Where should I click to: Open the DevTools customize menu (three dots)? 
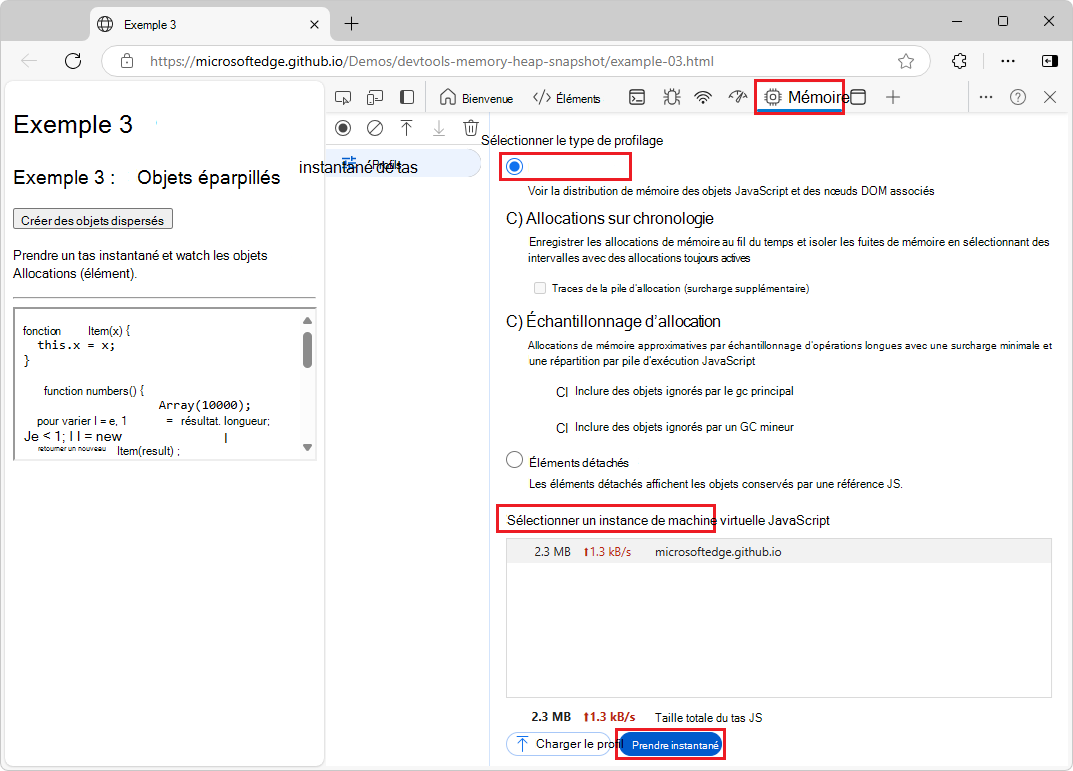tap(985, 97)
